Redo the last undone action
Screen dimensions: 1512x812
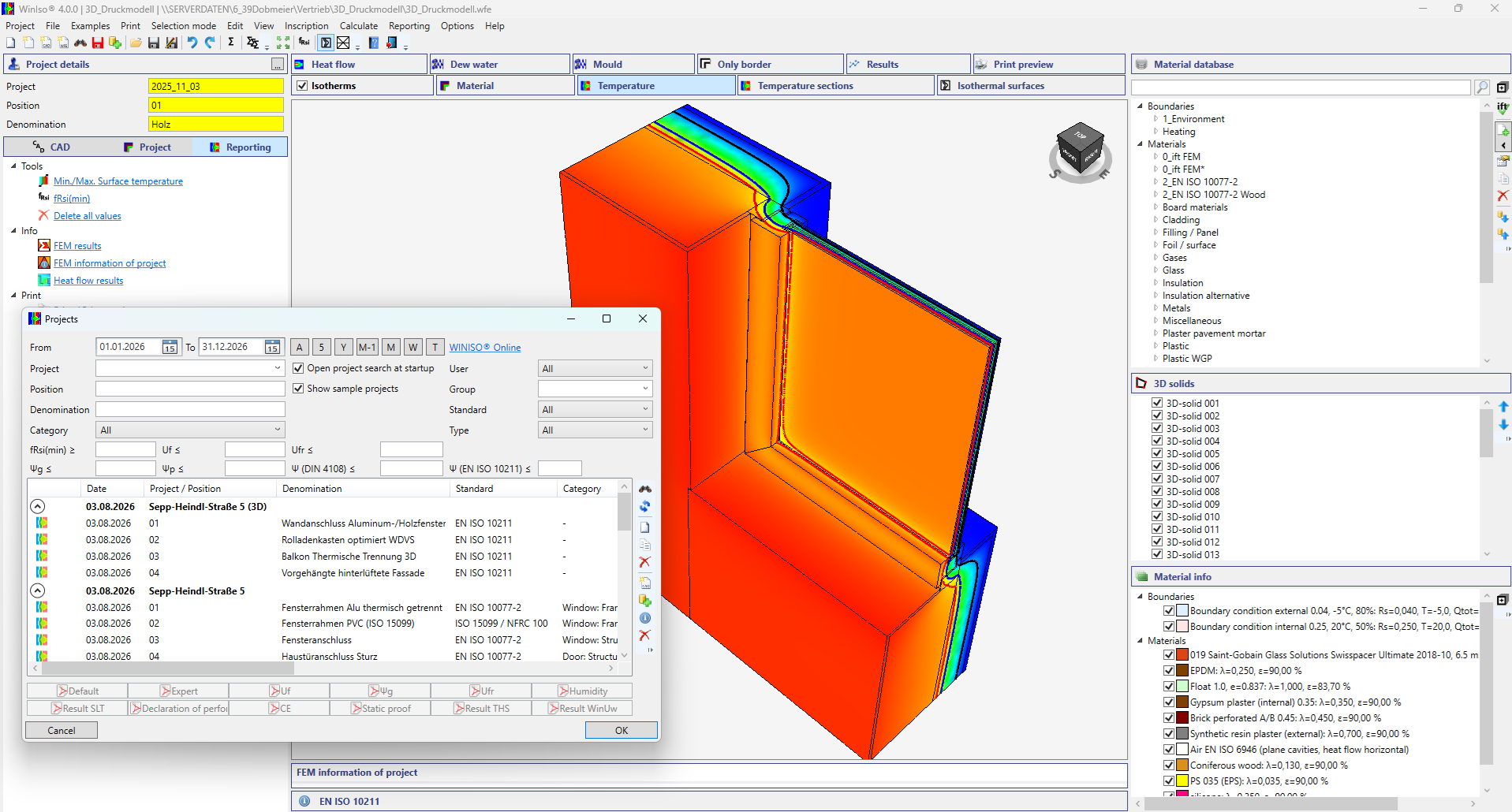coord(210,43)
